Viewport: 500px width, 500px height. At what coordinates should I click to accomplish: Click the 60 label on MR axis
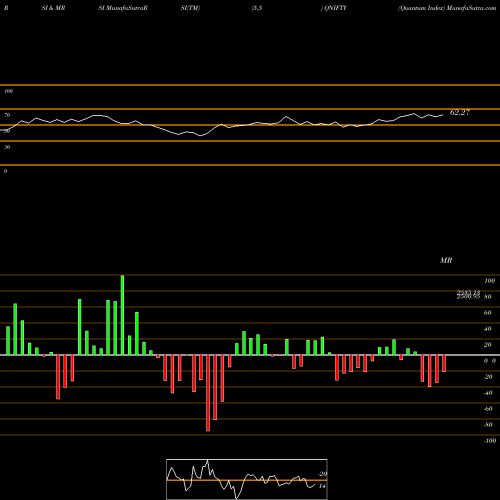point(487,313)
